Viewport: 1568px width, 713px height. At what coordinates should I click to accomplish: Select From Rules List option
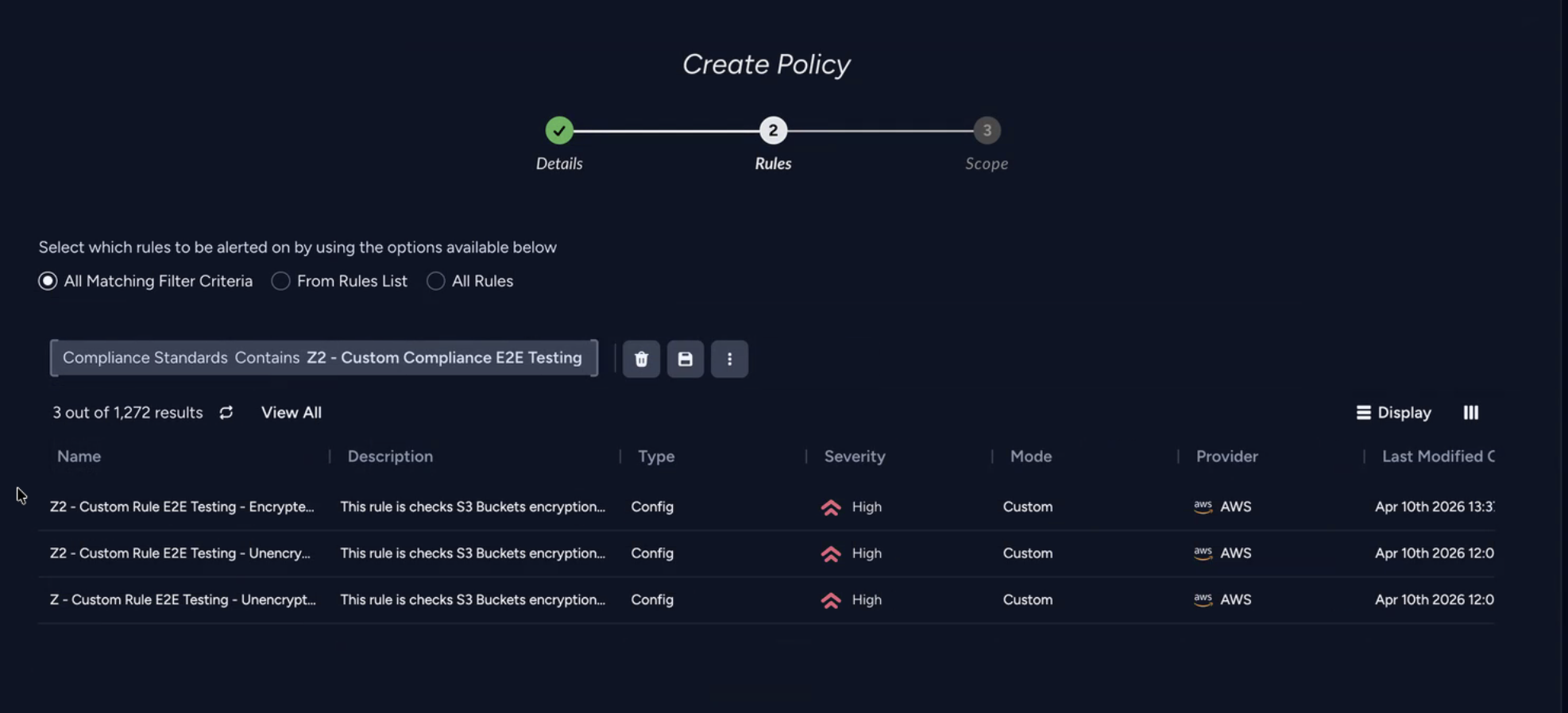tap(280, 281)
